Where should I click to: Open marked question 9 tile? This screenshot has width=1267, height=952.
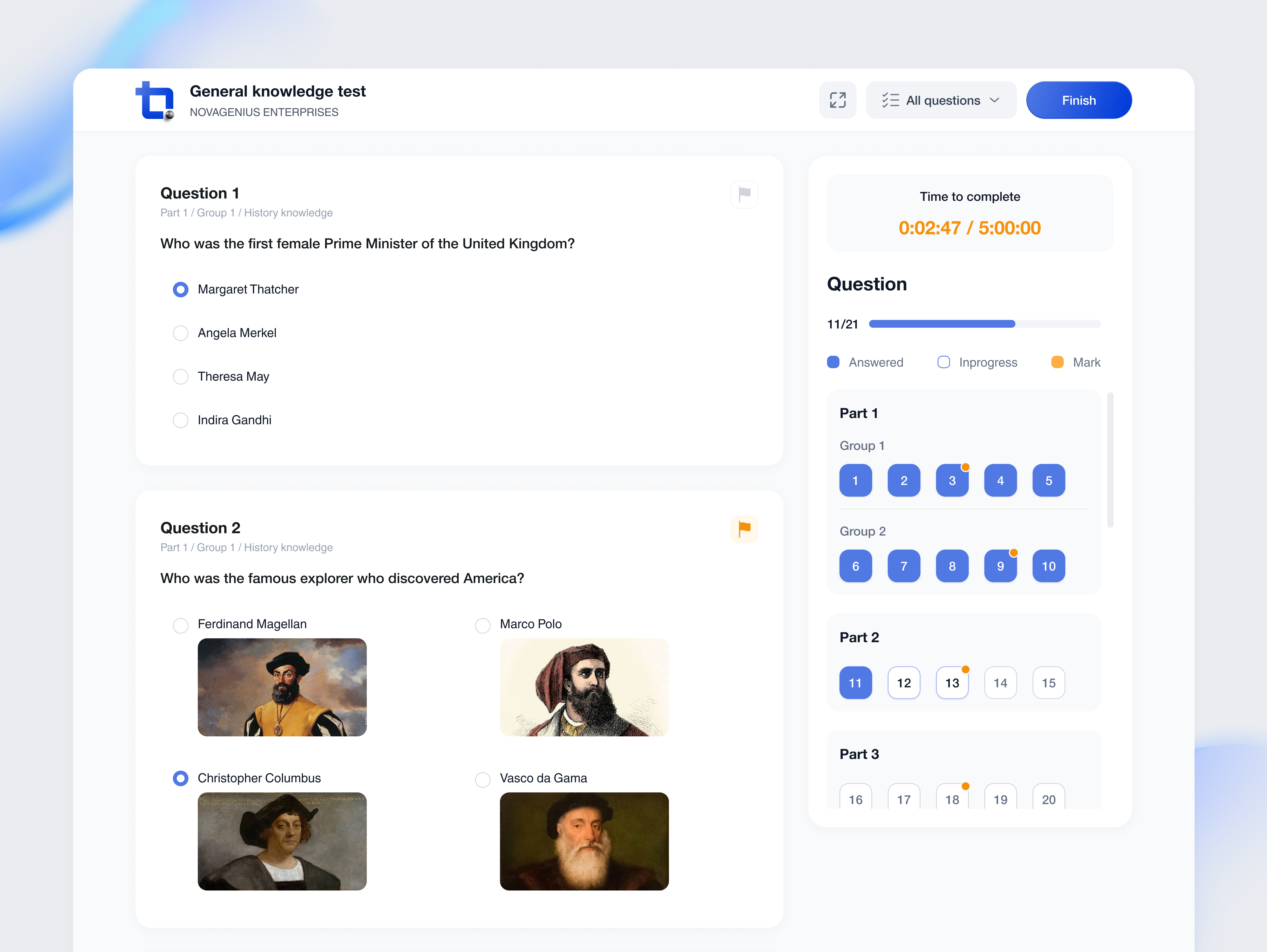pyautogui.click(x=1000, y=566)
